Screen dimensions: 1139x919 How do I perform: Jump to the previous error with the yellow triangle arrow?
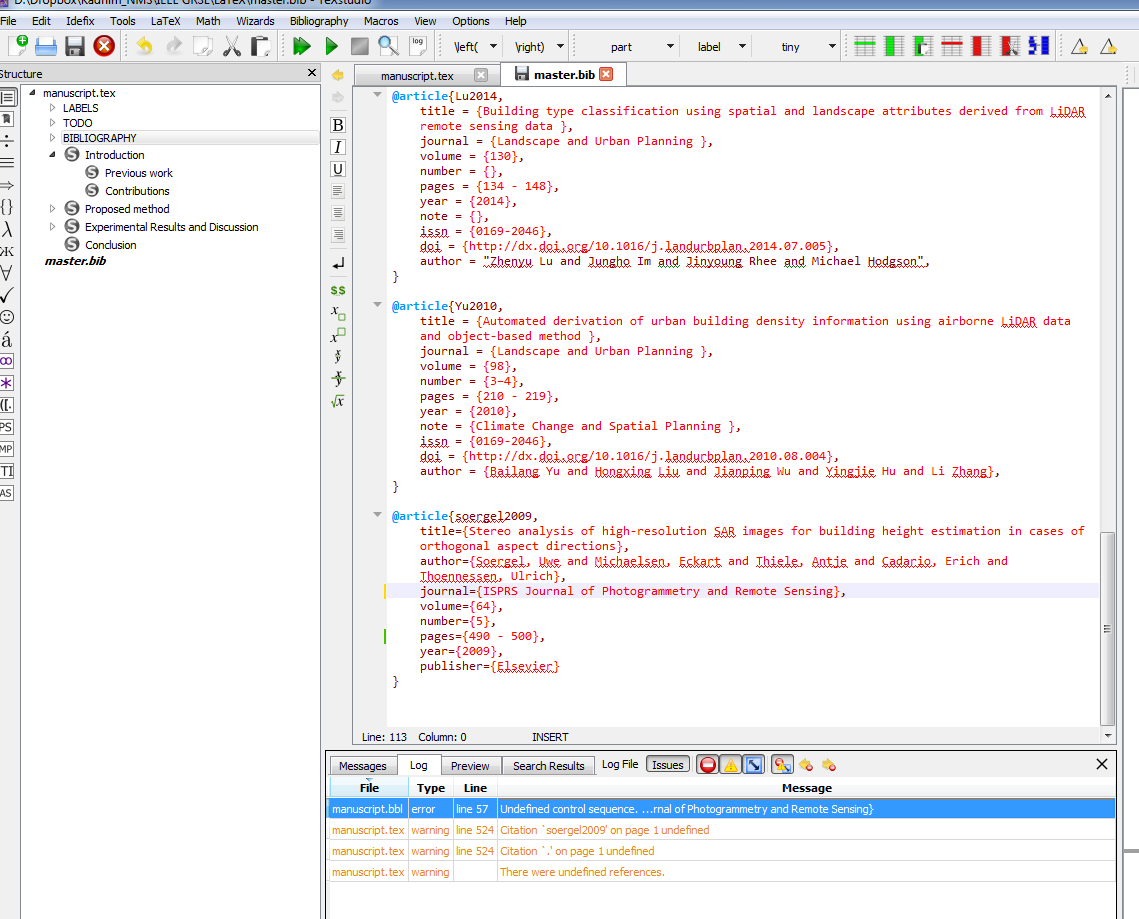[806, 764]
